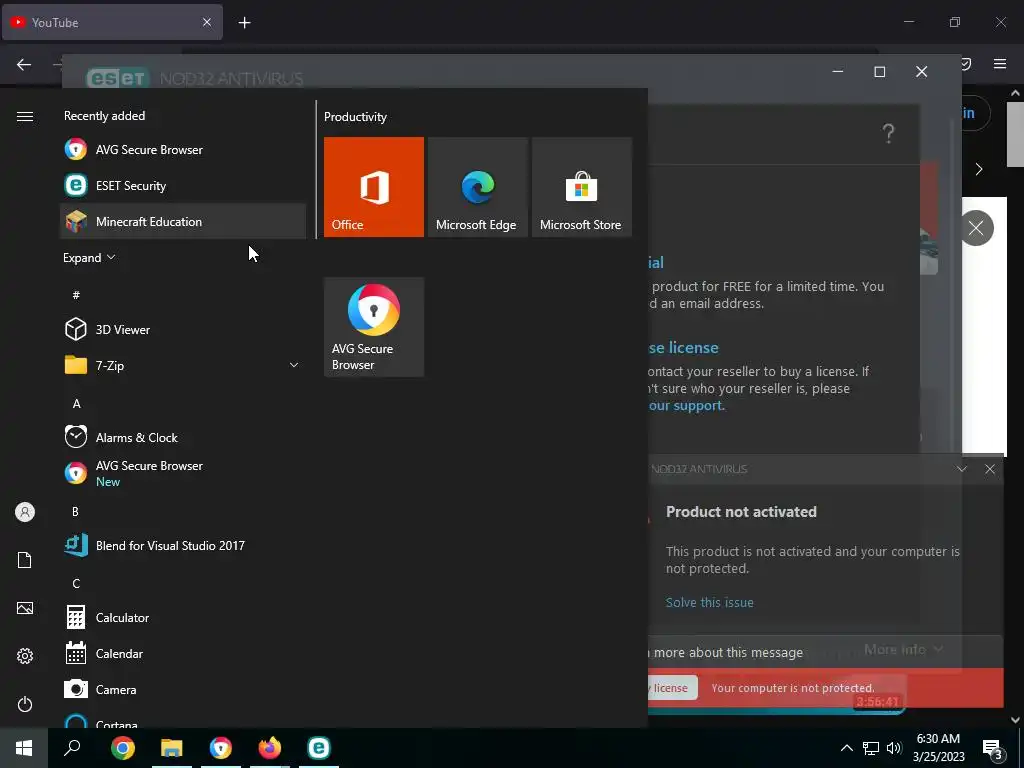Open the browser hamburger menu

tap(1000, 63)
